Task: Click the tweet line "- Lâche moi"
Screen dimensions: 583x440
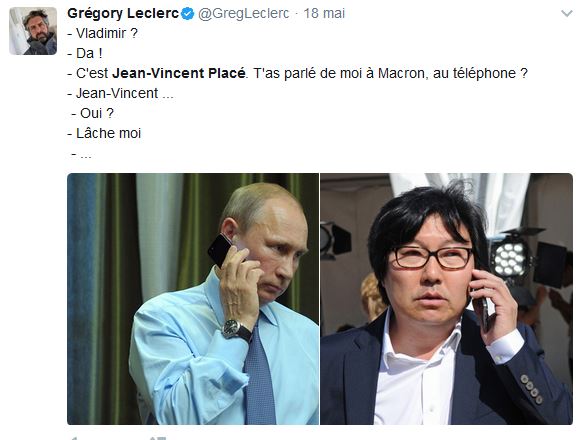Action: tap(104, 133)
